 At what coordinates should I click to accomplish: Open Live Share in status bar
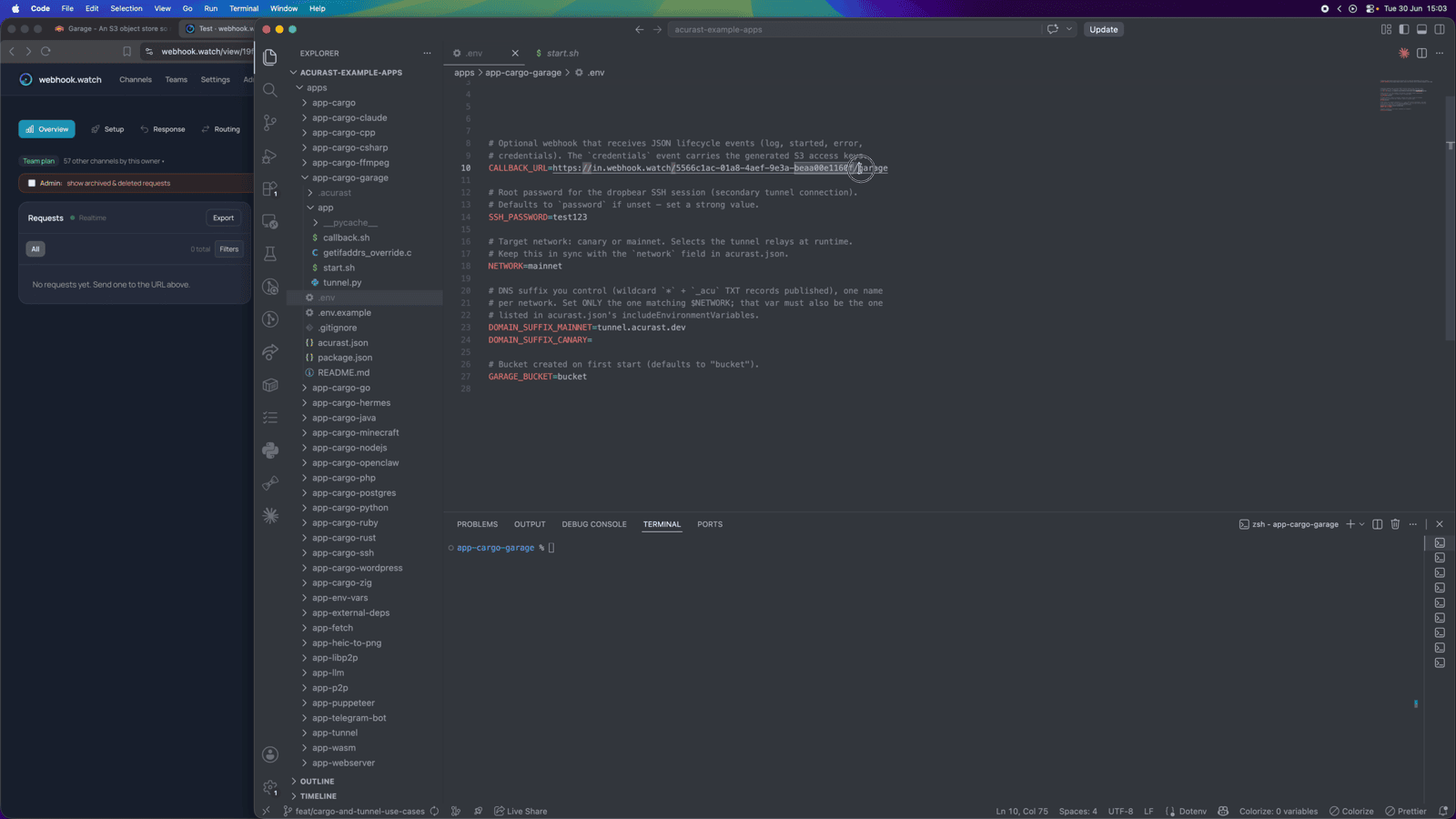click(x=521, y=811)
